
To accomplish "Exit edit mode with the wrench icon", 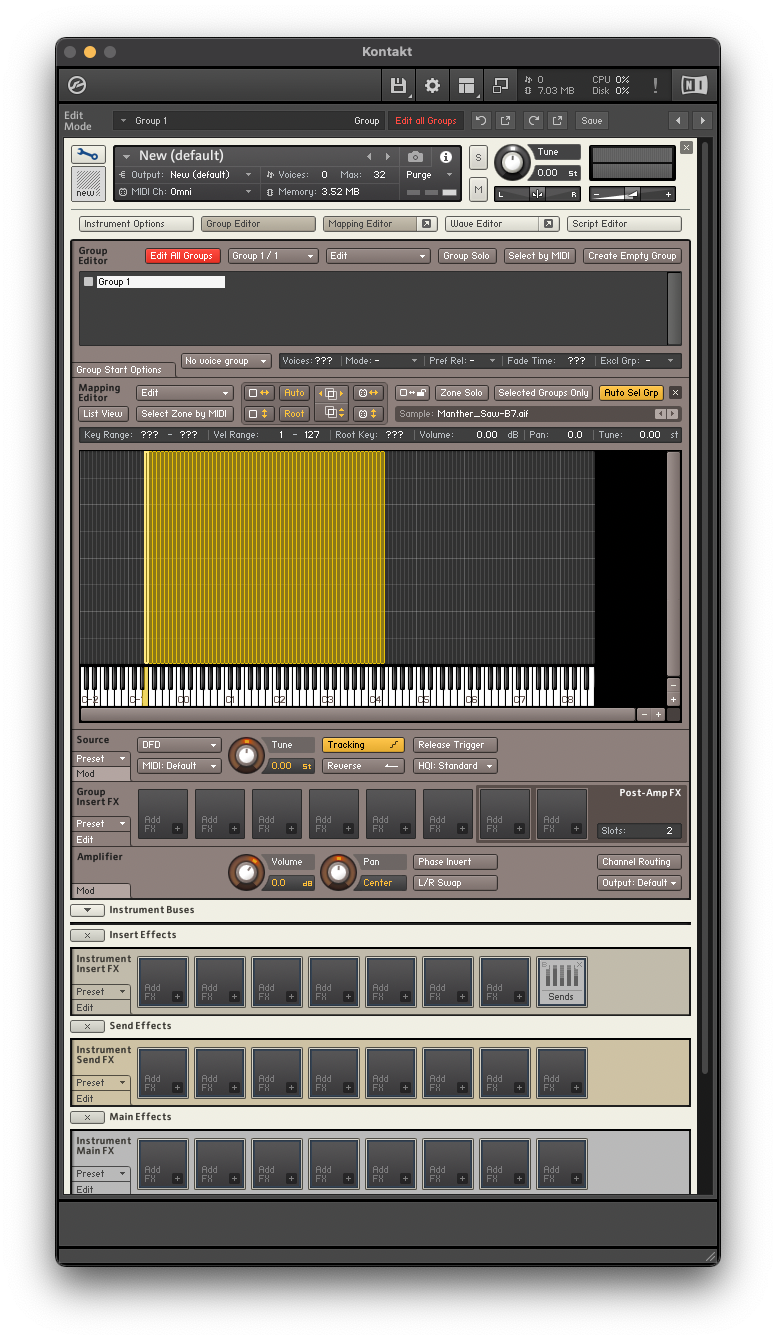I will (88, 154).
